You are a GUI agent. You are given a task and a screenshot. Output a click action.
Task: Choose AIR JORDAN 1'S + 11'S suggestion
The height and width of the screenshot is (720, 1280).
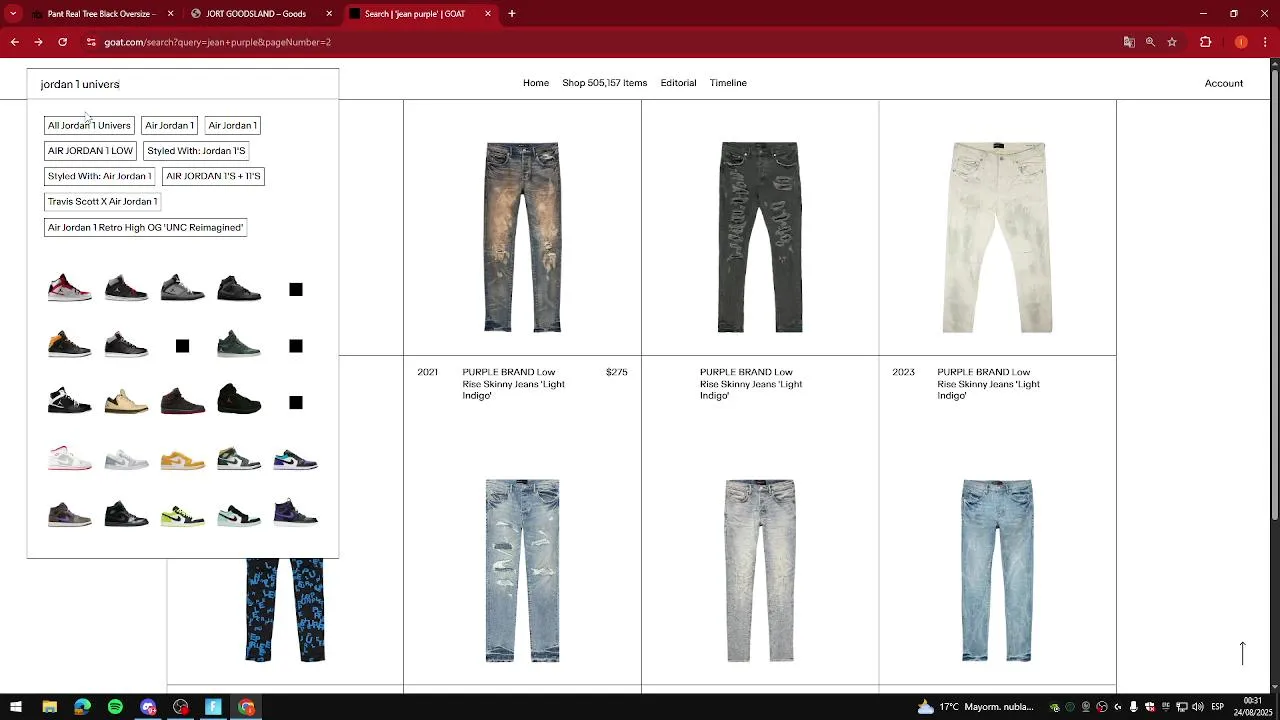[213, 176]
